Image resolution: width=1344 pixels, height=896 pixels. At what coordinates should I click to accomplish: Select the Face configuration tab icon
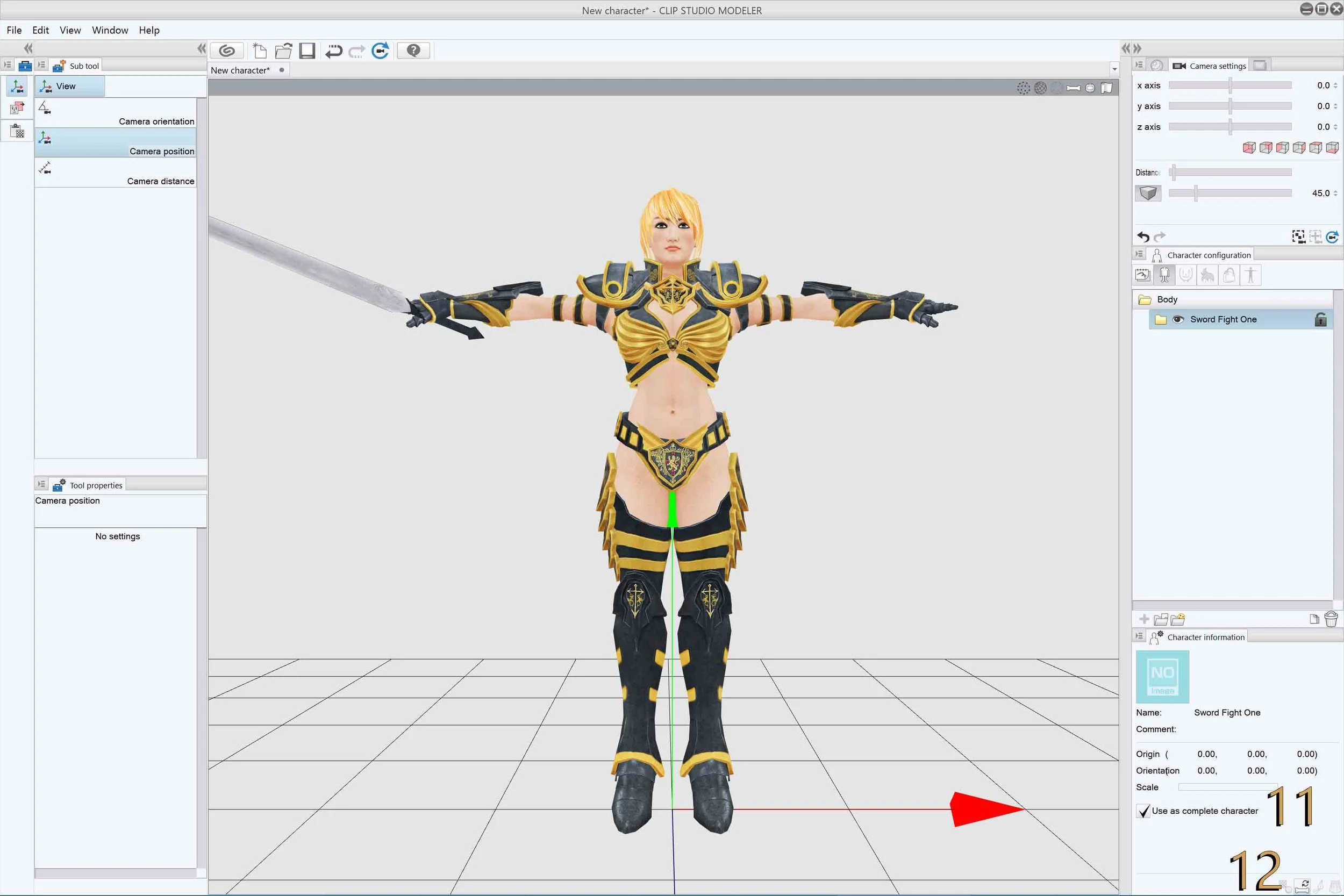click(1186, 275)
